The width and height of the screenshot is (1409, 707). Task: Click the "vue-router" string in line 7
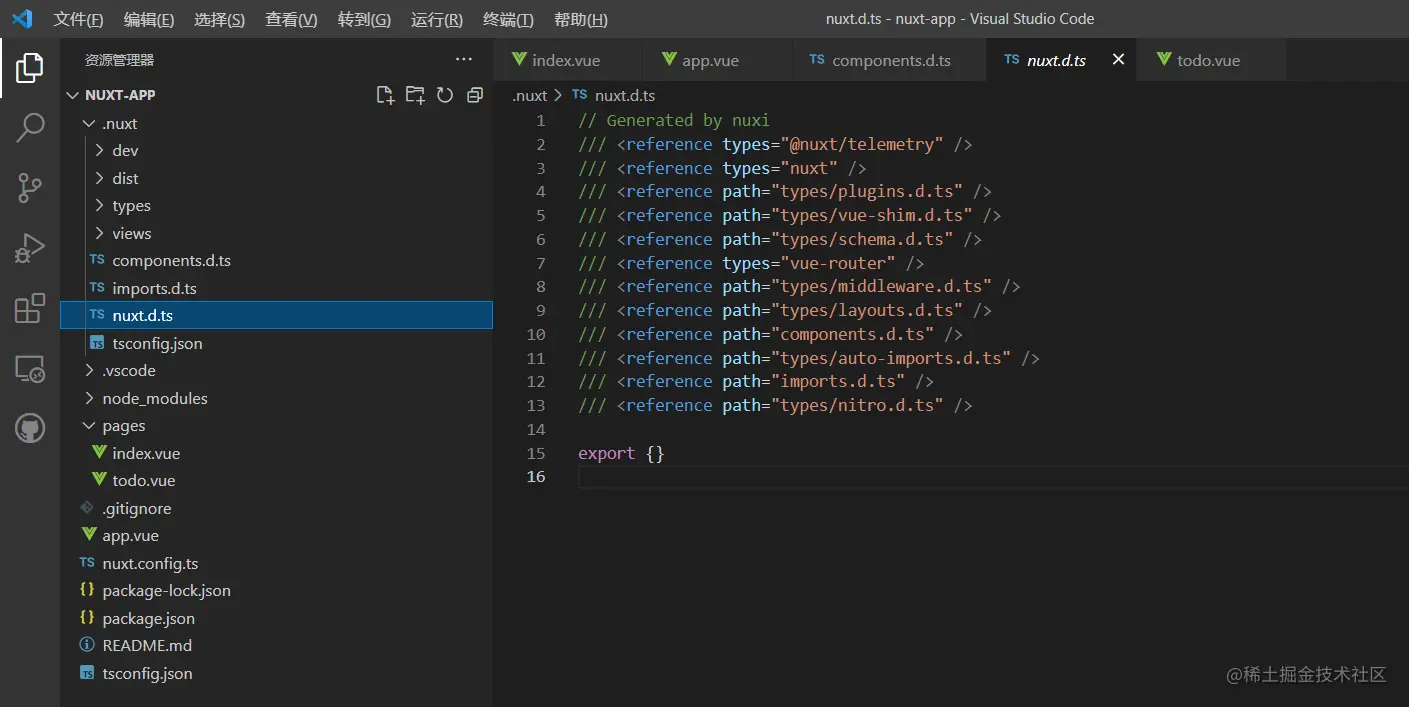click(837, 263)
